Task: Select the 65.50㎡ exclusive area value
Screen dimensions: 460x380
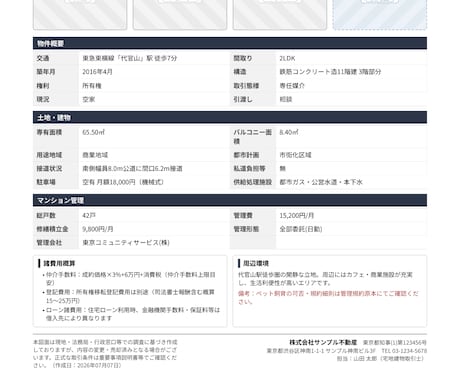Action: pos(94,132)
